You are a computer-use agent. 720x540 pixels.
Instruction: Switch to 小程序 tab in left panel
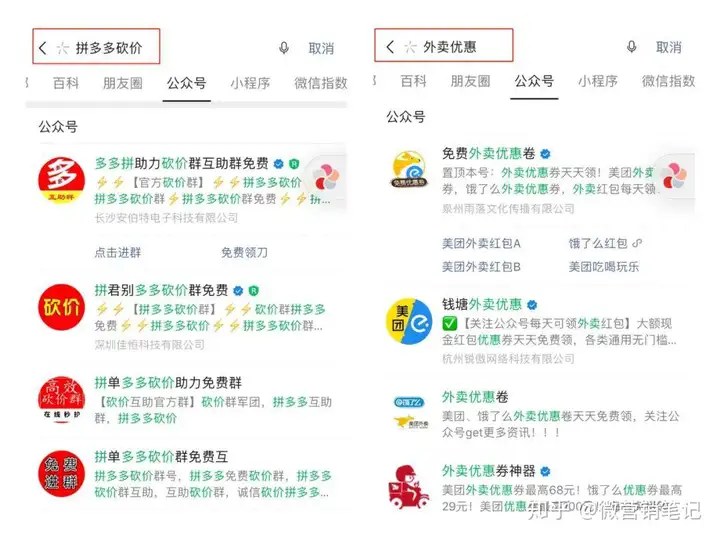(x=250, y=83)
